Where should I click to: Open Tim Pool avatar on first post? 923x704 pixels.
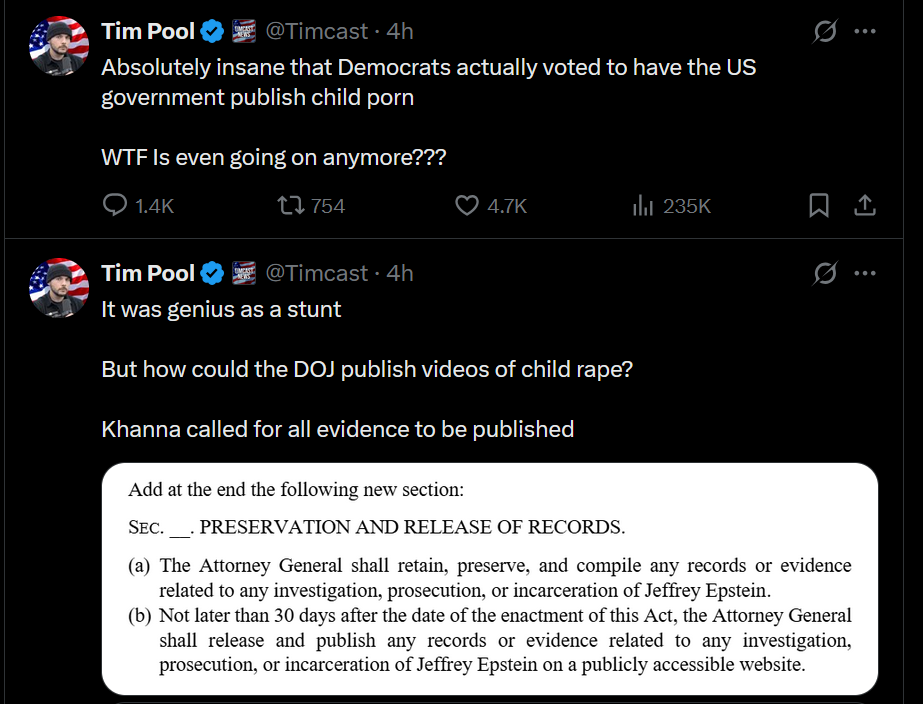coord(59,45)
